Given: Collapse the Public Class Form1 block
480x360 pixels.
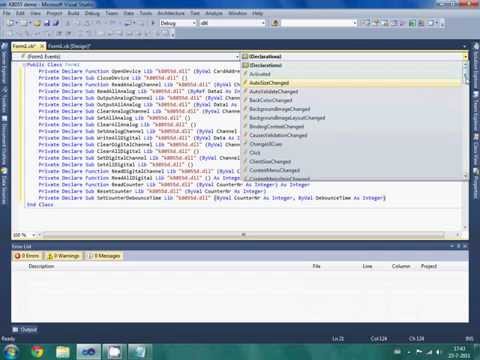Looking at the screenshot, I should pyautogui.click(x=24, y=65).
